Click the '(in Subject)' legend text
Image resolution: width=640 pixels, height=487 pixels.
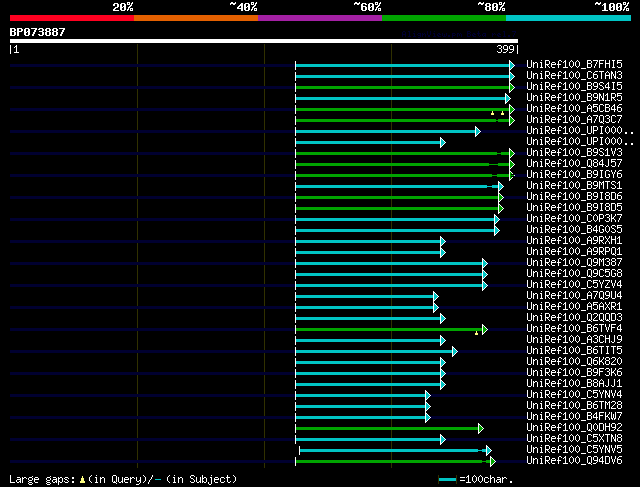[201, 479]
